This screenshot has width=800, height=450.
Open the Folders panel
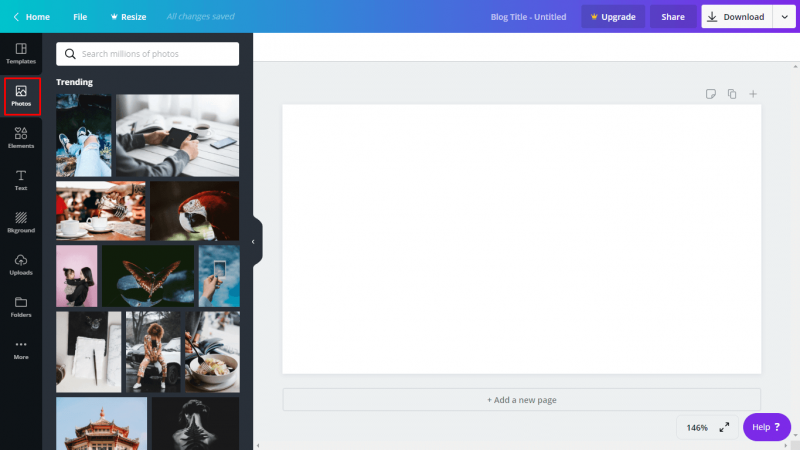coord(21,307)
